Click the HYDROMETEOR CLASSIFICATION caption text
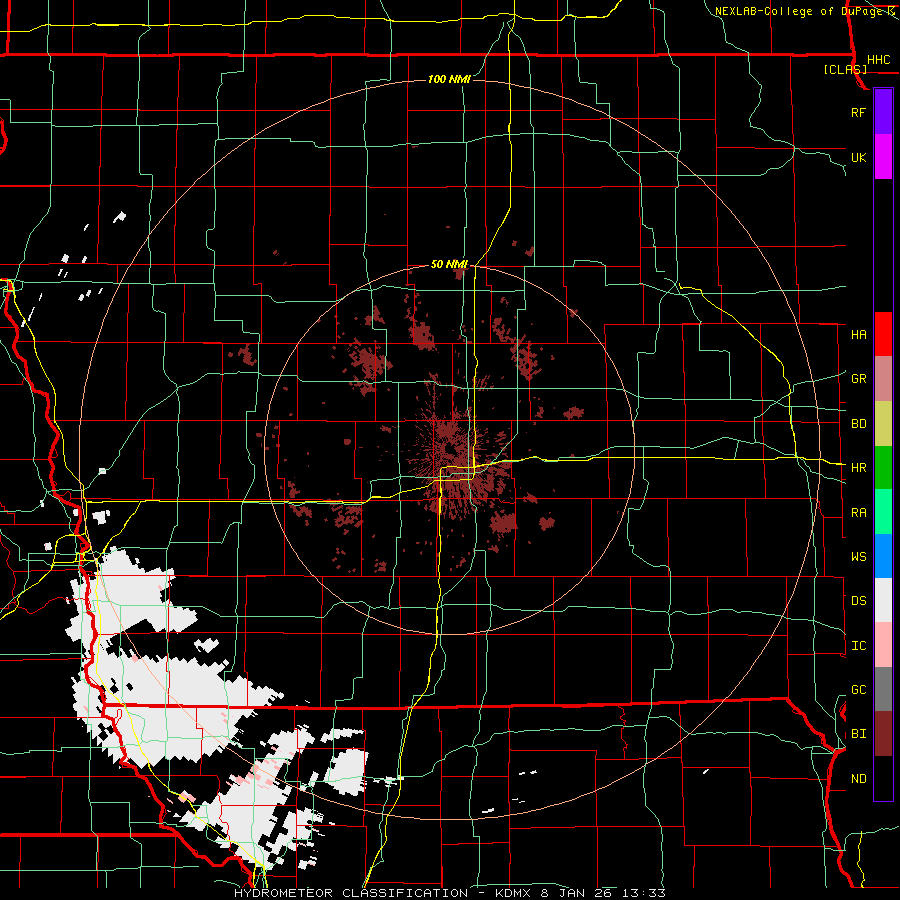Viewport: 900px width, 900px height. (351, 893)
